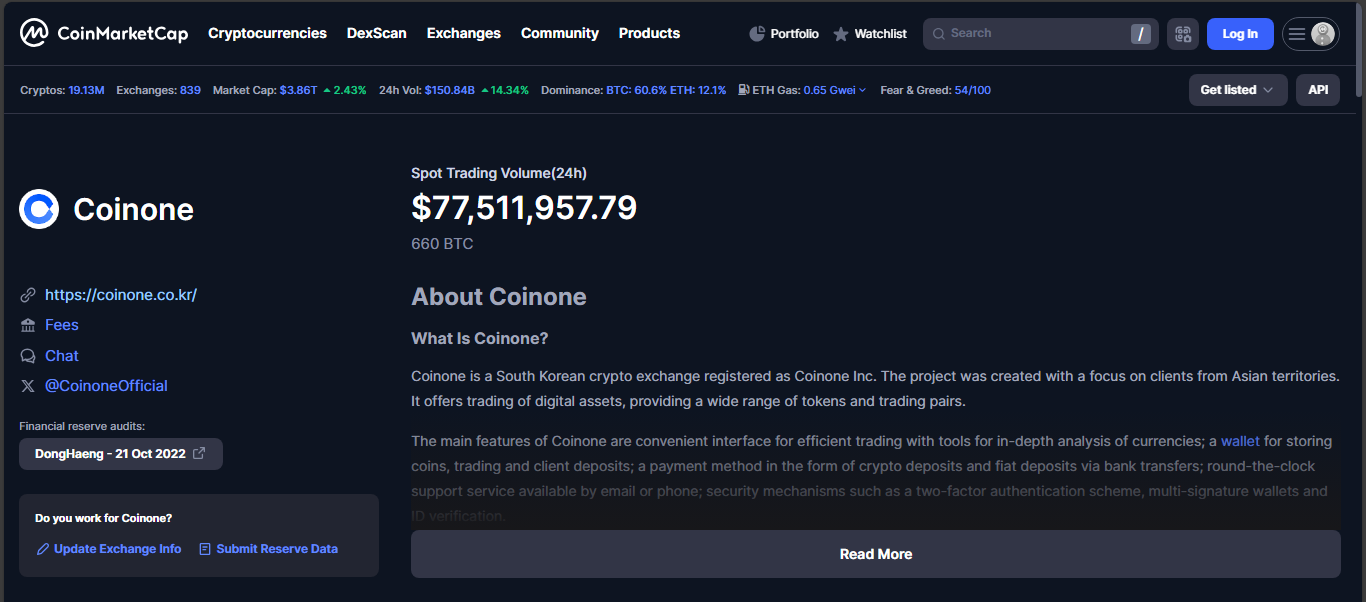
Task: Expand the Get listed dropdown
Action: (1237, 90)
